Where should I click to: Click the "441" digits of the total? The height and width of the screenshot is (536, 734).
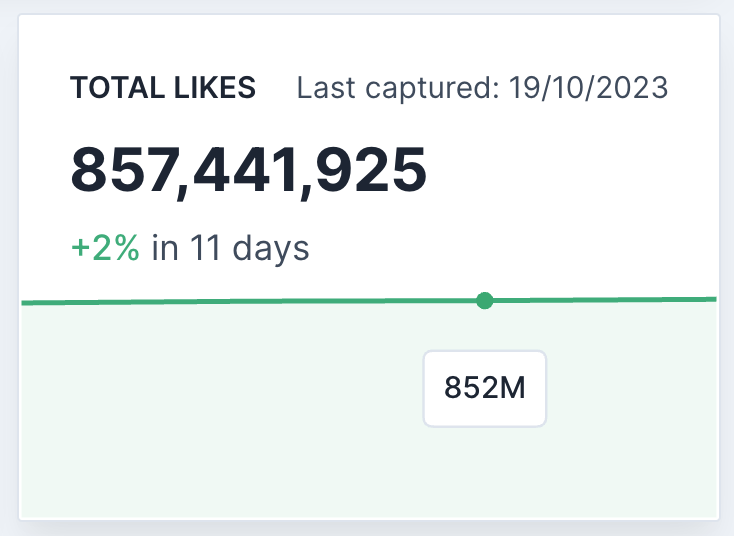pyautogui.click(x=247, y=170)
